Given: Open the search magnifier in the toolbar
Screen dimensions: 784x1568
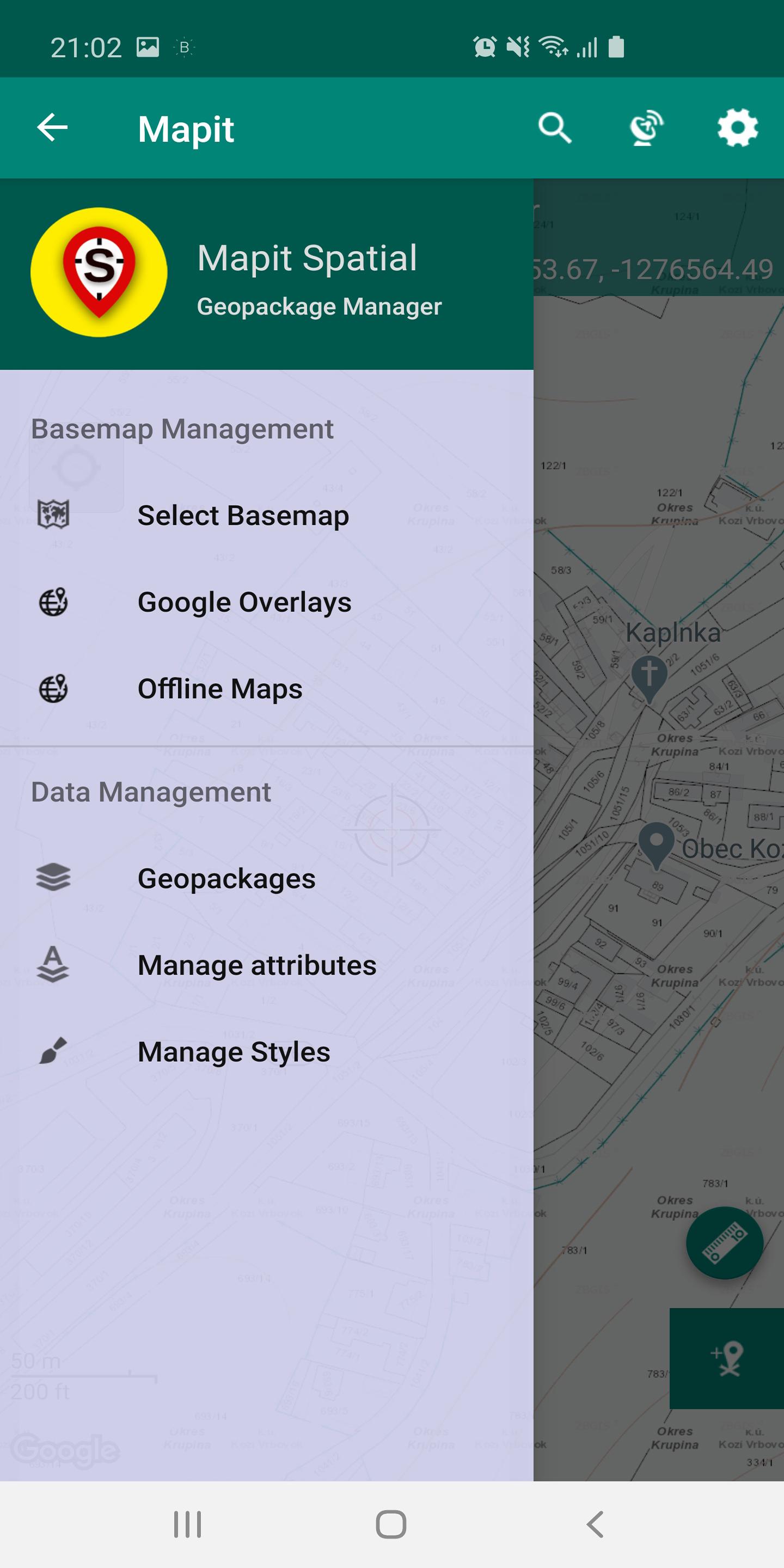Looking at the screenshot, I should tap(555, 128).
